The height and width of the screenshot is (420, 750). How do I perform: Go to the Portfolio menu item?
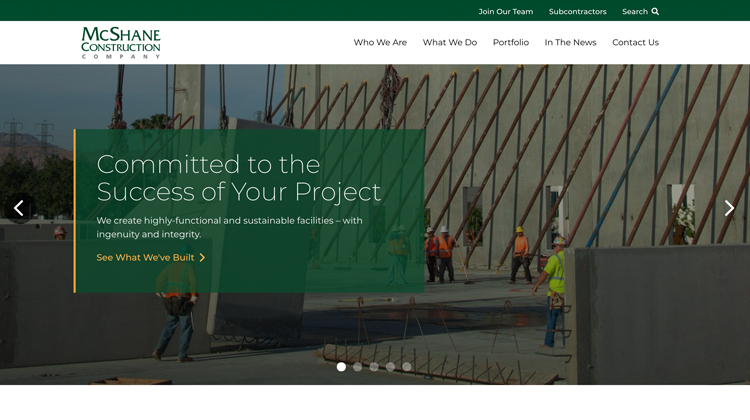click(511, 42)
